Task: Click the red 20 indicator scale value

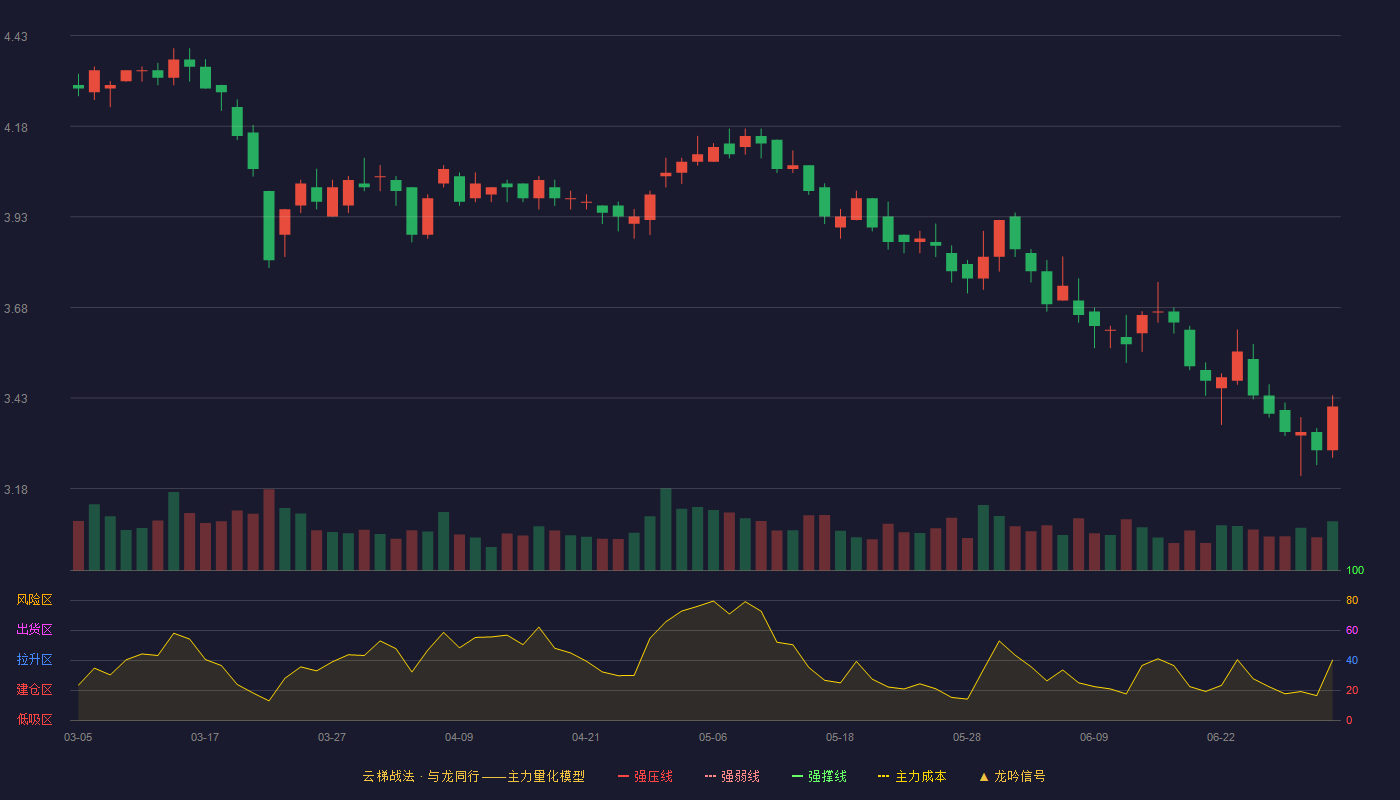Action: tap(1352, 690)
